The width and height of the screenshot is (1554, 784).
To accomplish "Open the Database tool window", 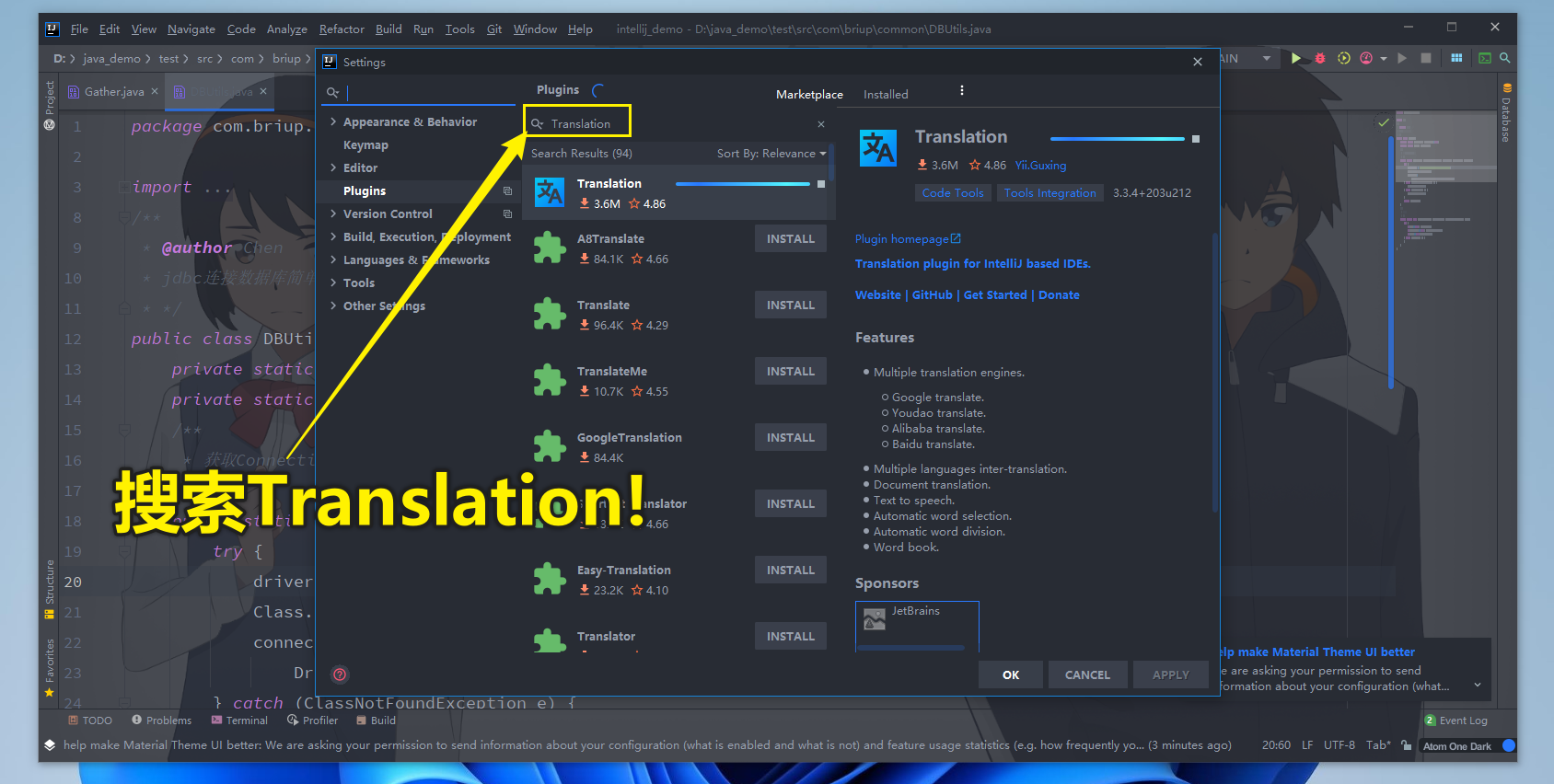I will point(1507,113).
